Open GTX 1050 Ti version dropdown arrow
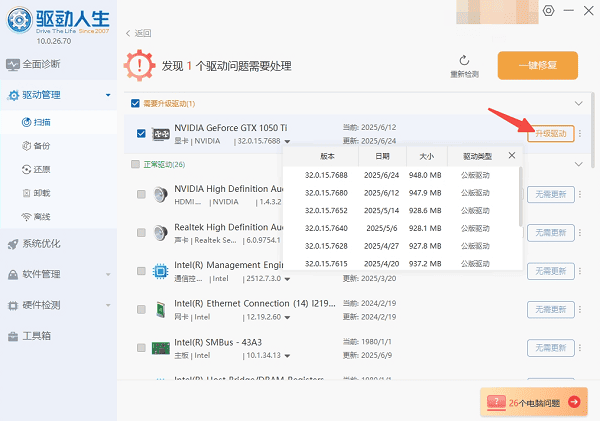Viewport: 600px width, 421px height. click(x=288, y=142)
